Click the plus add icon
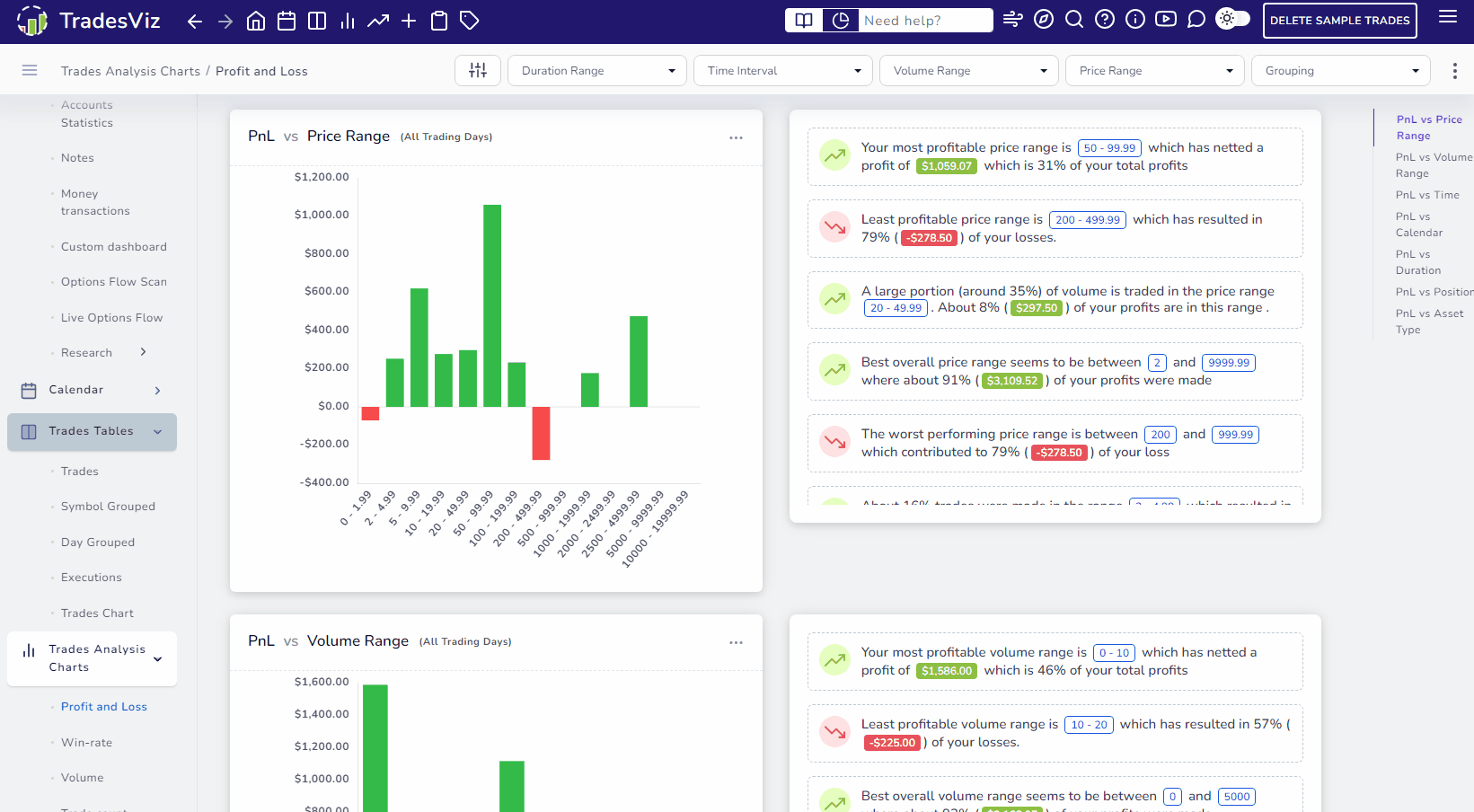 coord(409,21)
